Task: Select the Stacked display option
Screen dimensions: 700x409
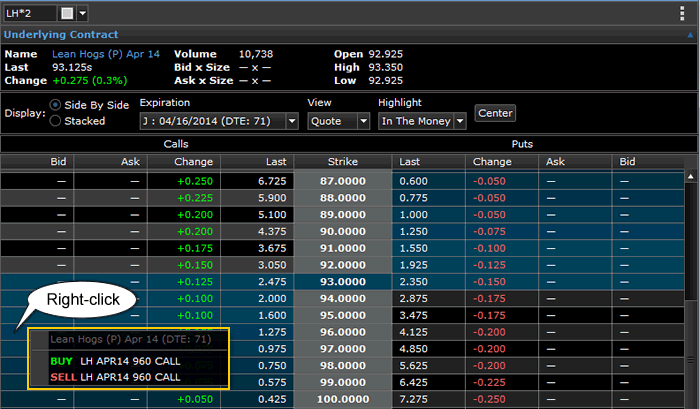Action: pos(55,121)
